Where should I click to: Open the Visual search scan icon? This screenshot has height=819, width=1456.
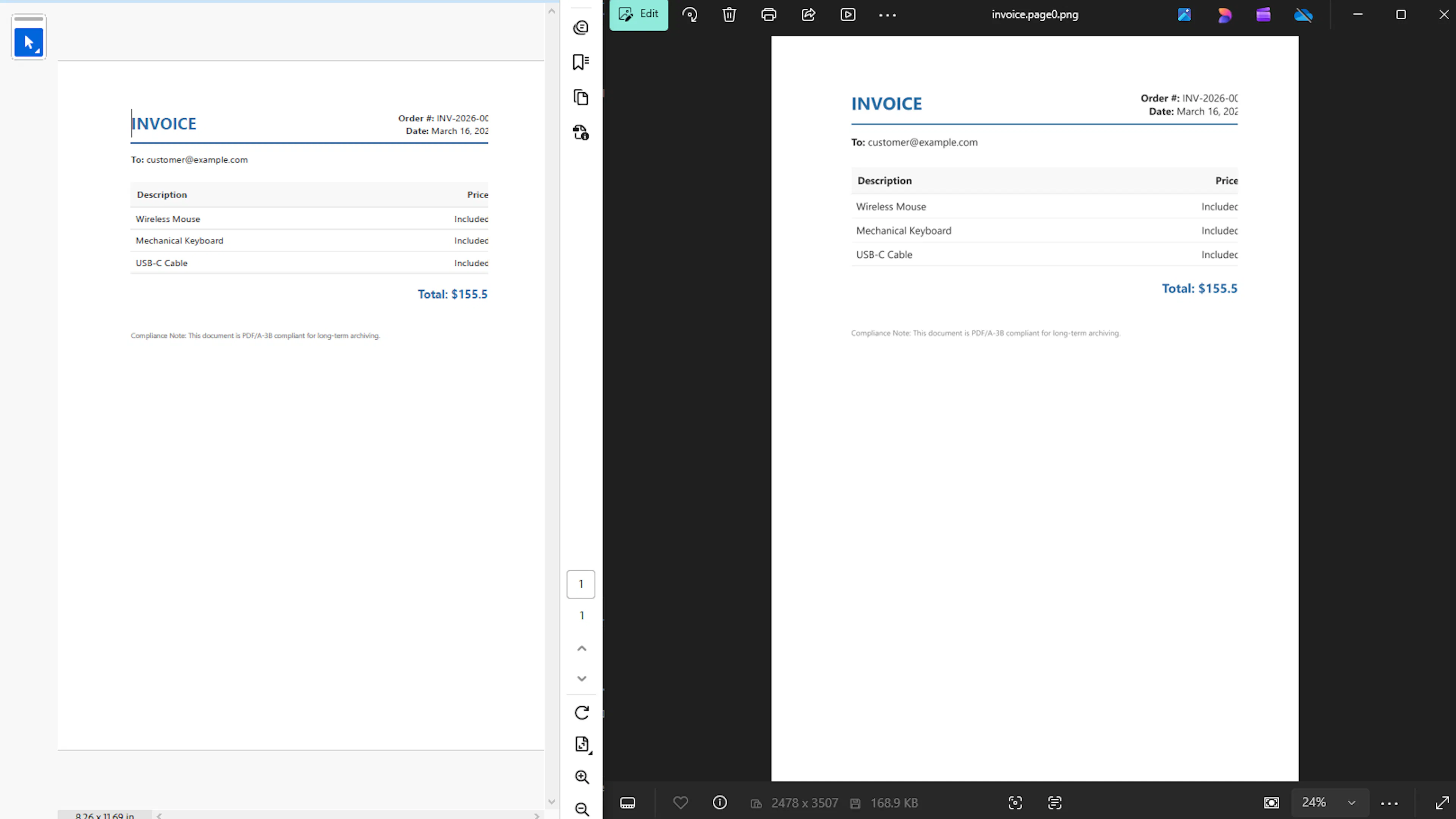tap(1015, 803)
